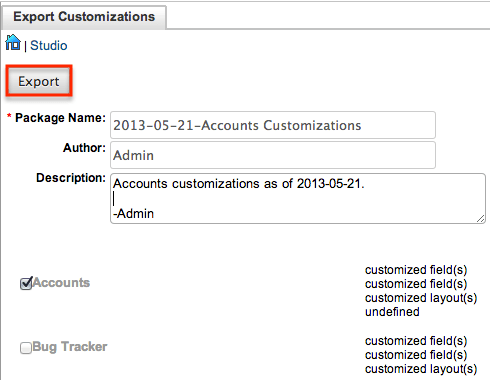Image resolution: width=490 pixels, height=380 pixels.
Task: Focus the Package Name input field
Action: 273,125
